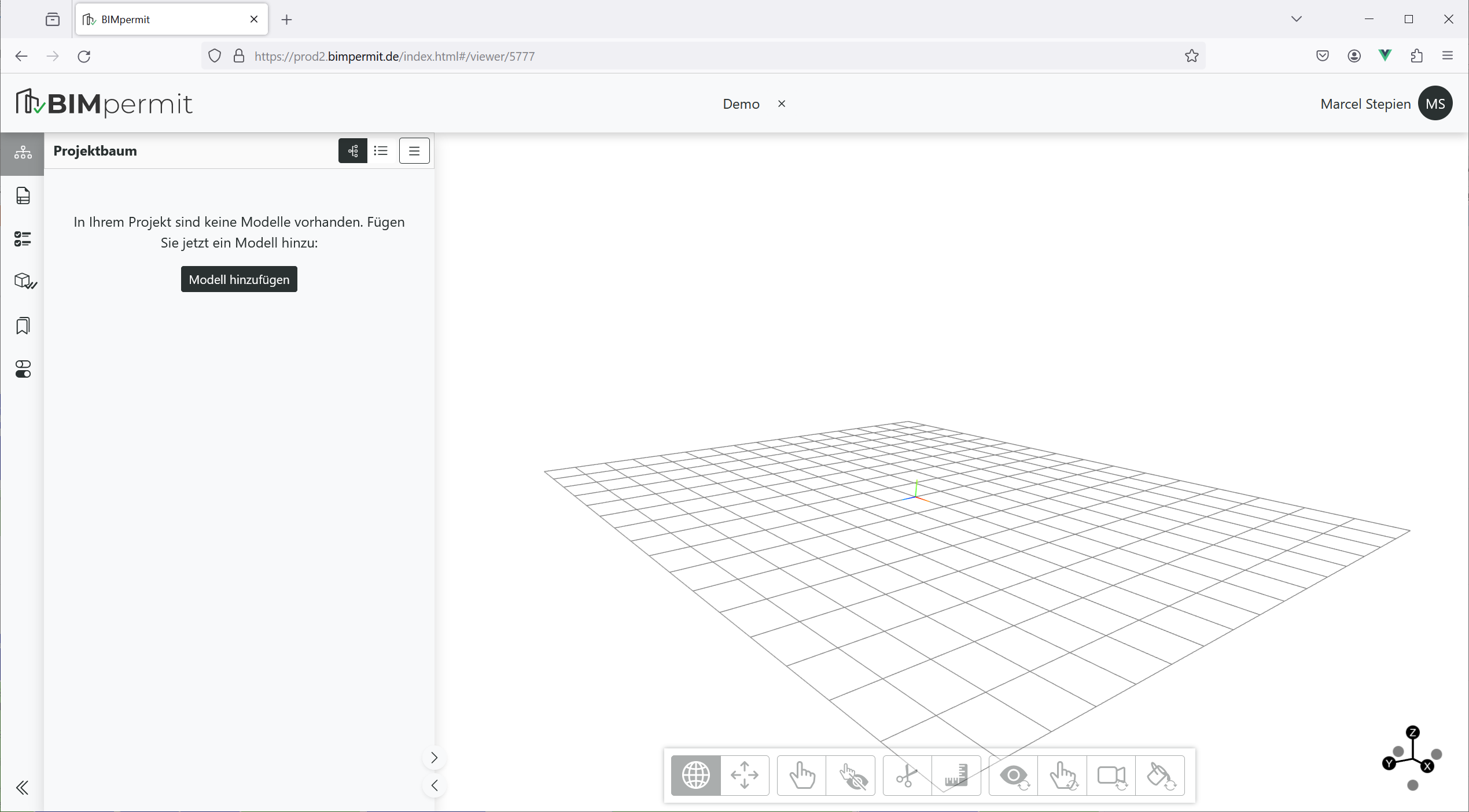
Task: Open the bookmarks sidebar icon
Action: tap(23, 326)
